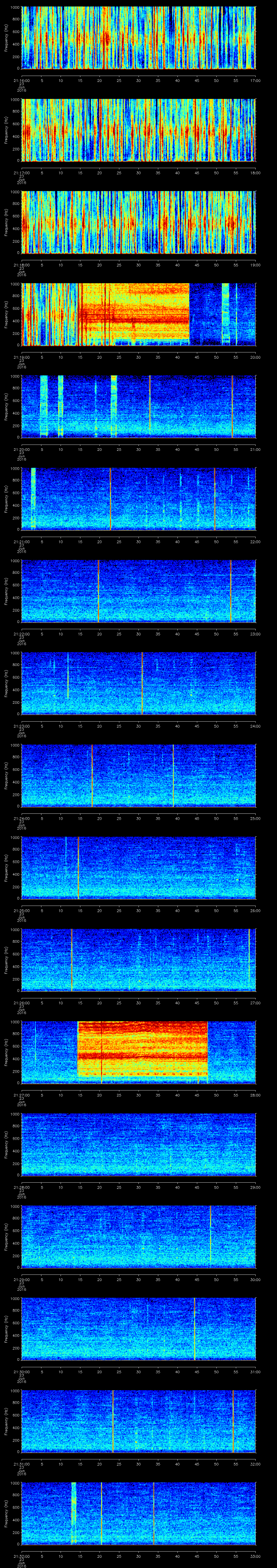Click the vertical line near 39 s in 21:24 spectrogram
The image size is (277, 1568).
tap(173, 775)
